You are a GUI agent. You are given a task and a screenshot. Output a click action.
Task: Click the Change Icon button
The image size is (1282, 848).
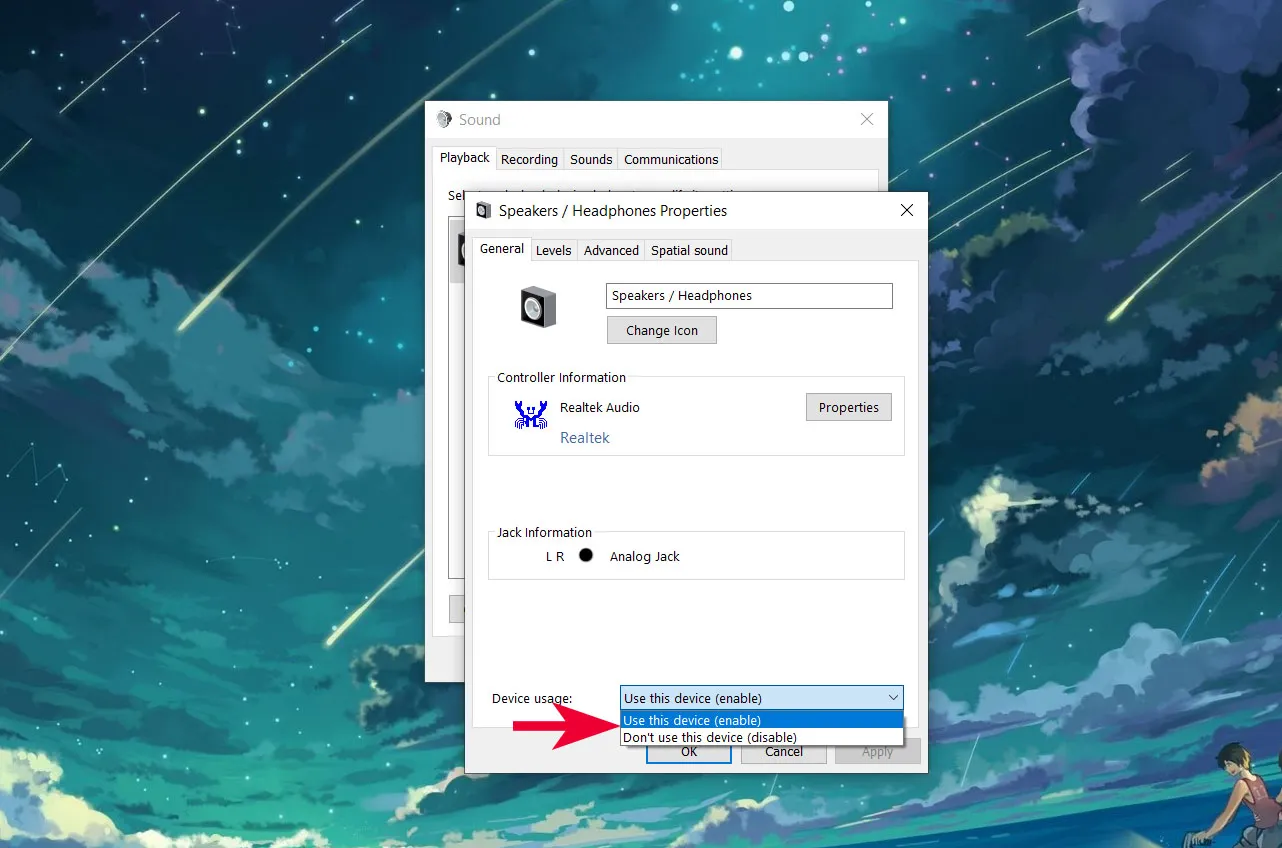click(661, 329)
